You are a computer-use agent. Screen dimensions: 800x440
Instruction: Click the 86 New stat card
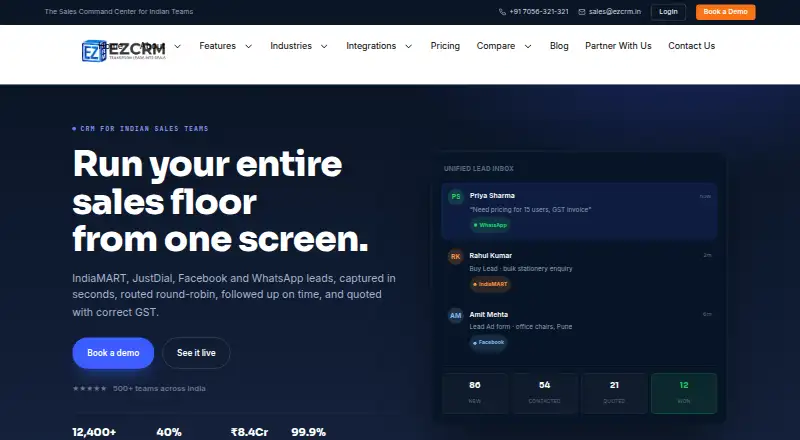[x=474, y=393]
